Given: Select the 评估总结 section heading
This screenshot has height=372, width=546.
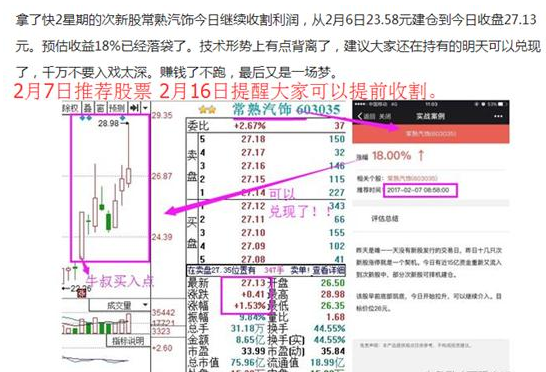Looking at the screenshot, I should pos(385,218).
